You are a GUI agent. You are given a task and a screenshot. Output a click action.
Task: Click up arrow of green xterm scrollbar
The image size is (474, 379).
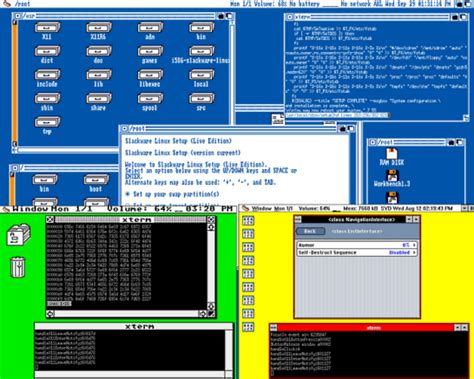211,227
